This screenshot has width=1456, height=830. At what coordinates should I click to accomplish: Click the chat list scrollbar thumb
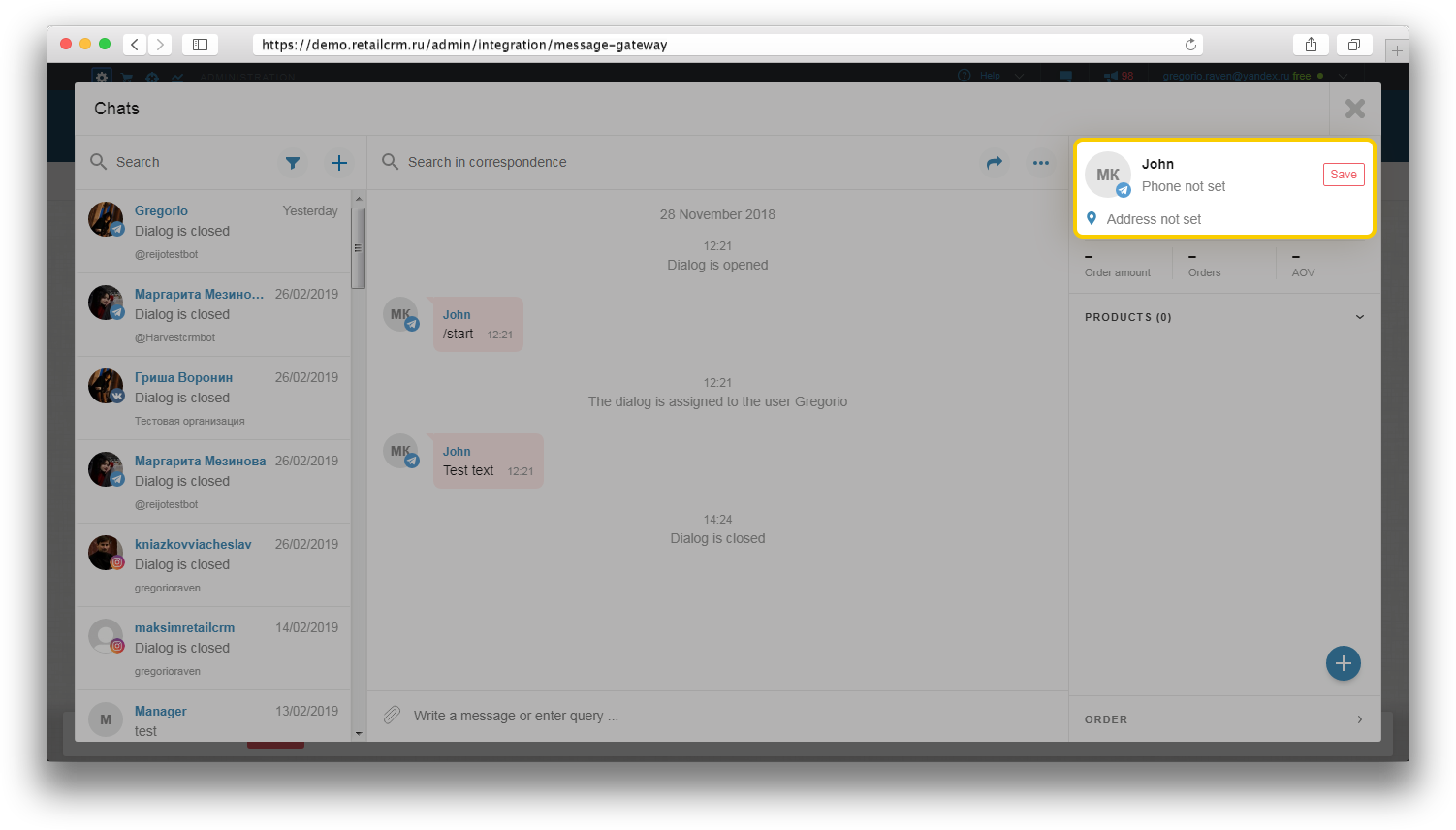[x=359, y=248]
